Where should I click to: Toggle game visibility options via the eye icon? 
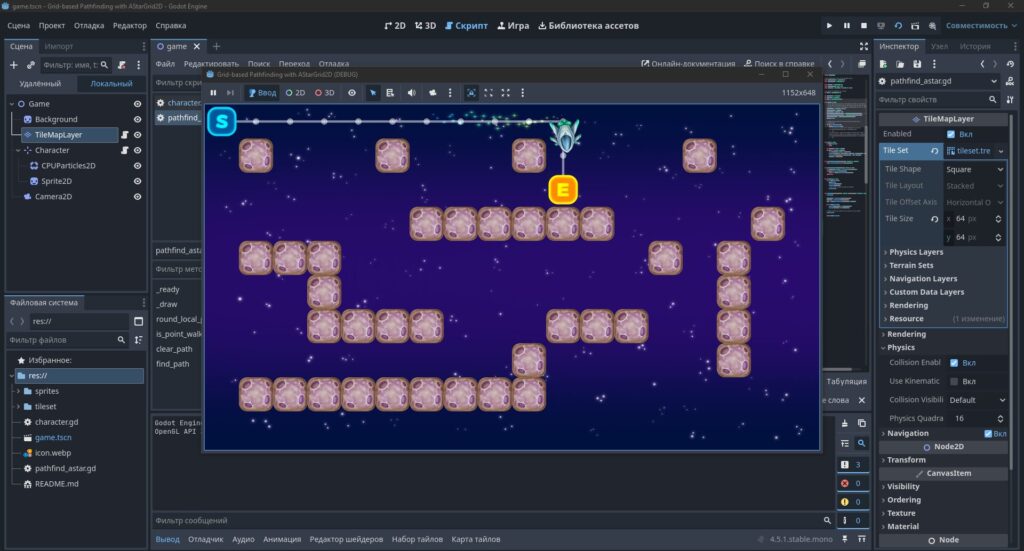[x=351, y=93]
